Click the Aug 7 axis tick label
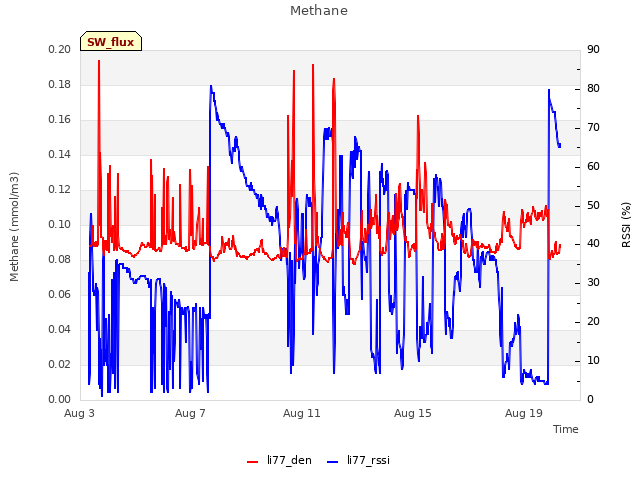The height and width of the screenshot is (480, 640). click(190, 413)
